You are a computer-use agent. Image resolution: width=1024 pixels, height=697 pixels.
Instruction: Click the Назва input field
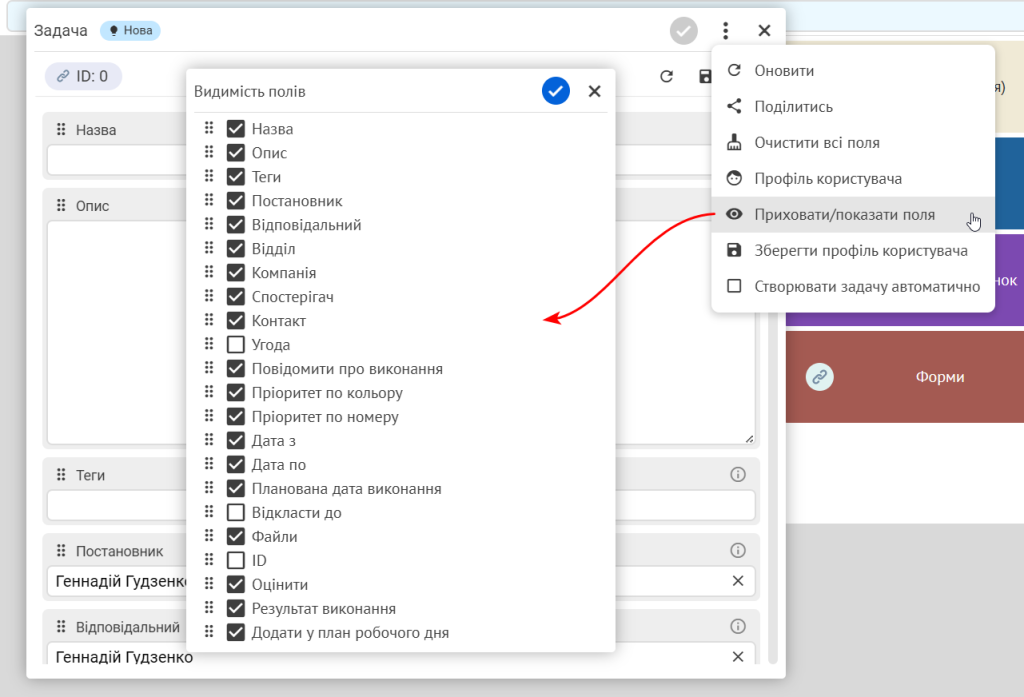401,160
